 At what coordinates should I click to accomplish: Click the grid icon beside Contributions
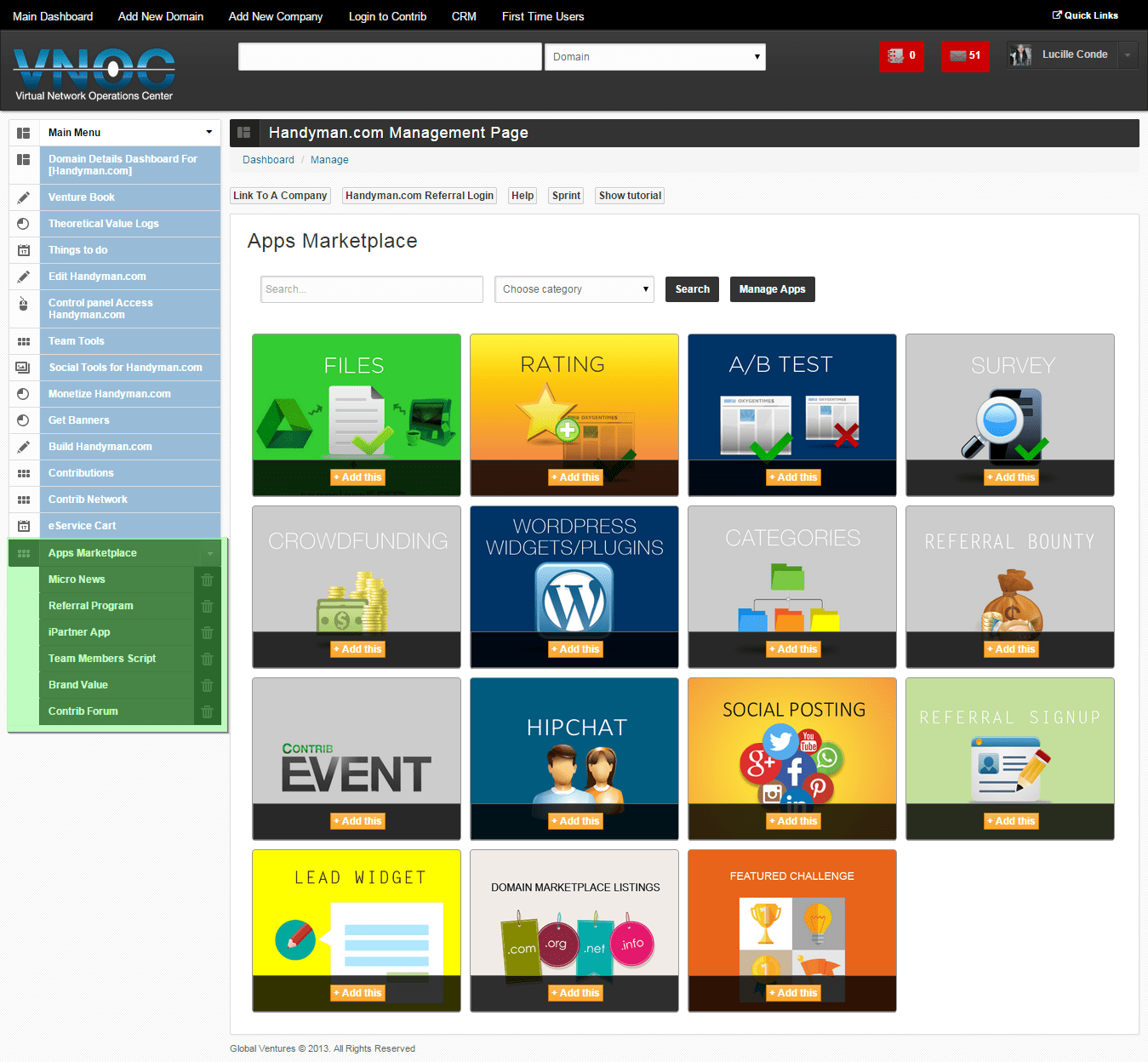click(x=24, y=473)
